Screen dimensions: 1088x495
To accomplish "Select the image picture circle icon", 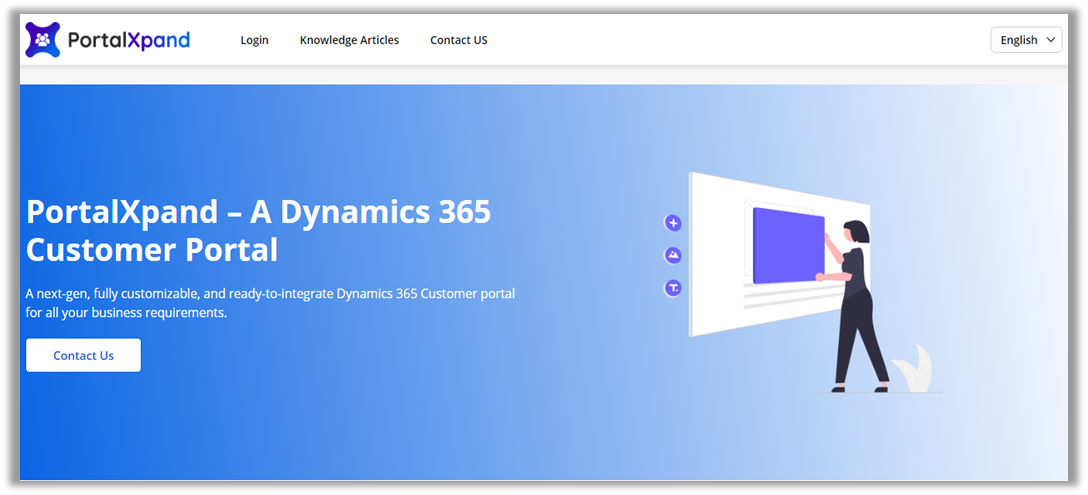I will pyautogui.click(x=673, y=255).
